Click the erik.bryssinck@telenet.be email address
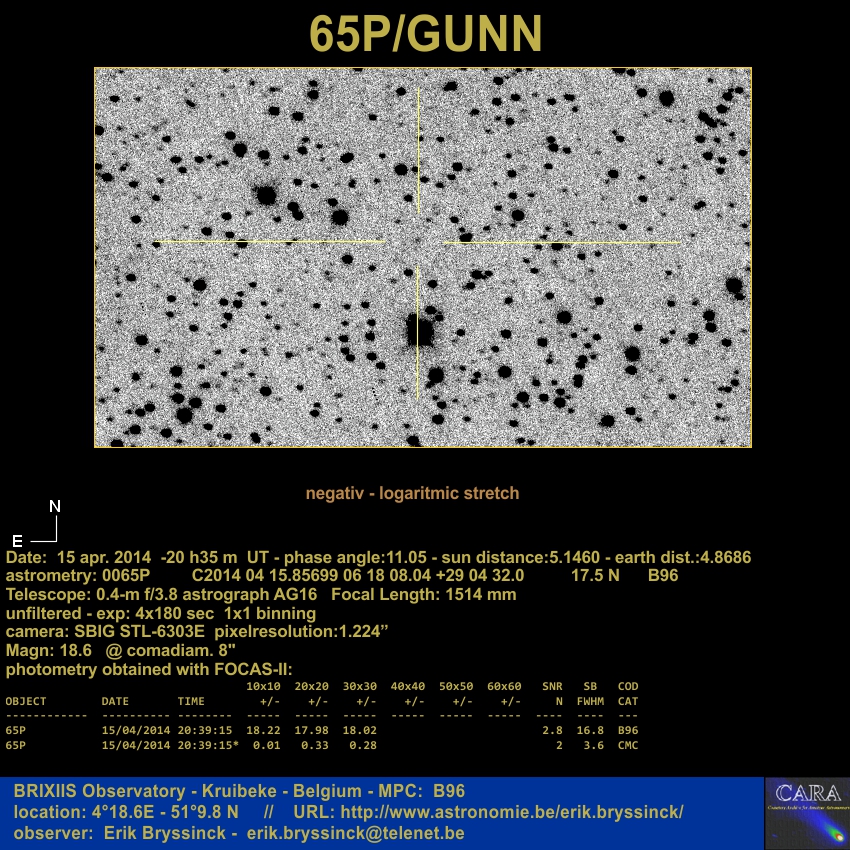The image size is (850, 850). [x=355, y=833]
